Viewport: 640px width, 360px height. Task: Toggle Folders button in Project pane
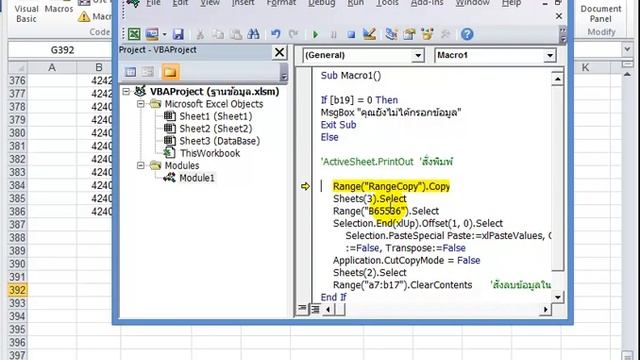170,72
